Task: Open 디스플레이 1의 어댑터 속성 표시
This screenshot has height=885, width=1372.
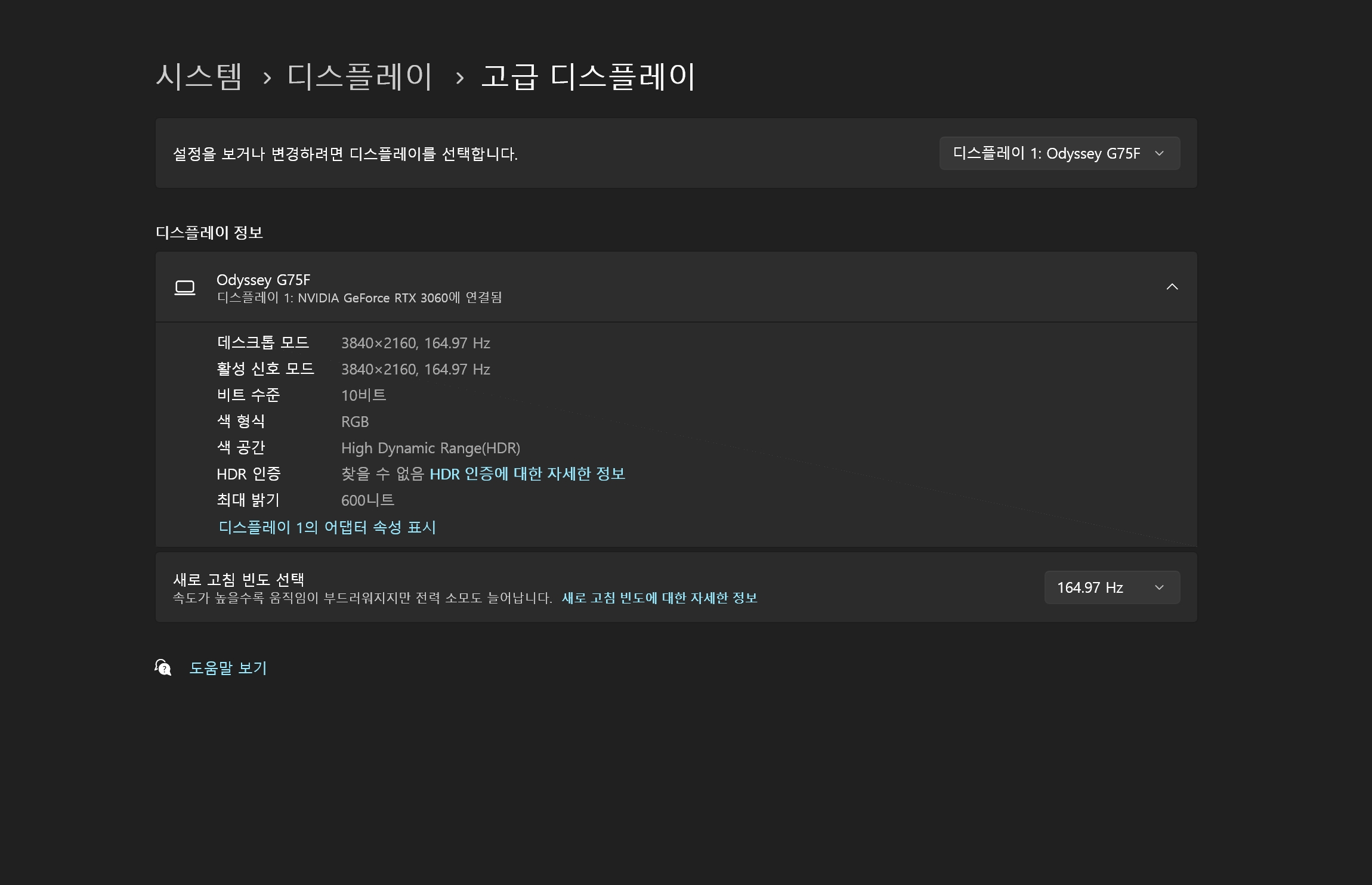Action: tap(327, 527)
